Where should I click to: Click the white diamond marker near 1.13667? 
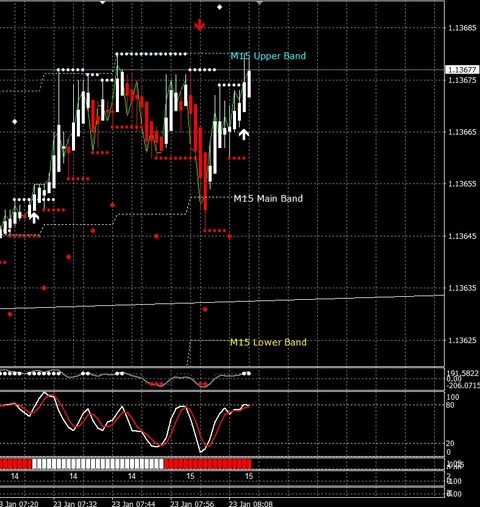pyautogui.click(x=14, y=122)
